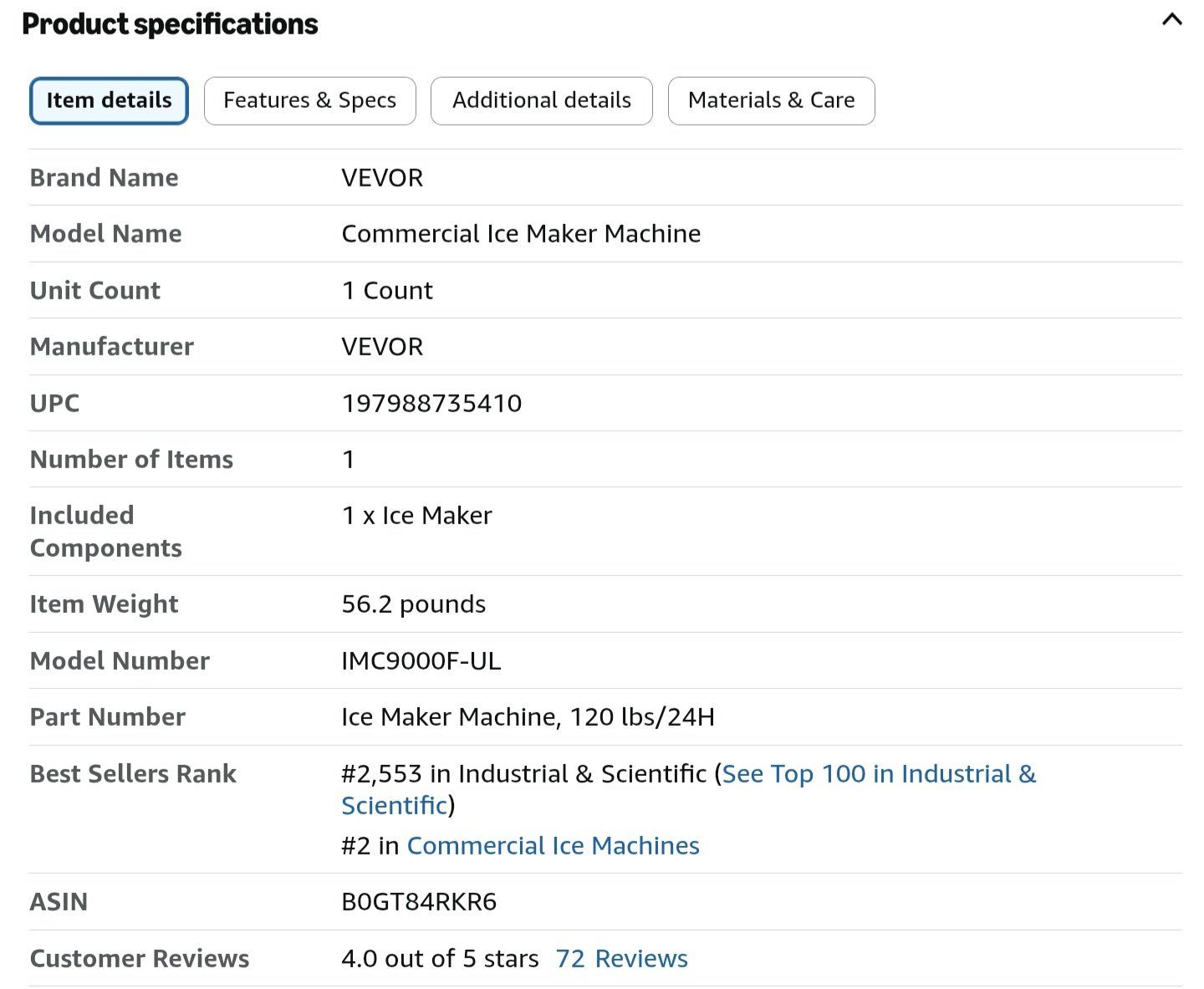
Task: Click the Model Name label
Action: tap(105, 233)
